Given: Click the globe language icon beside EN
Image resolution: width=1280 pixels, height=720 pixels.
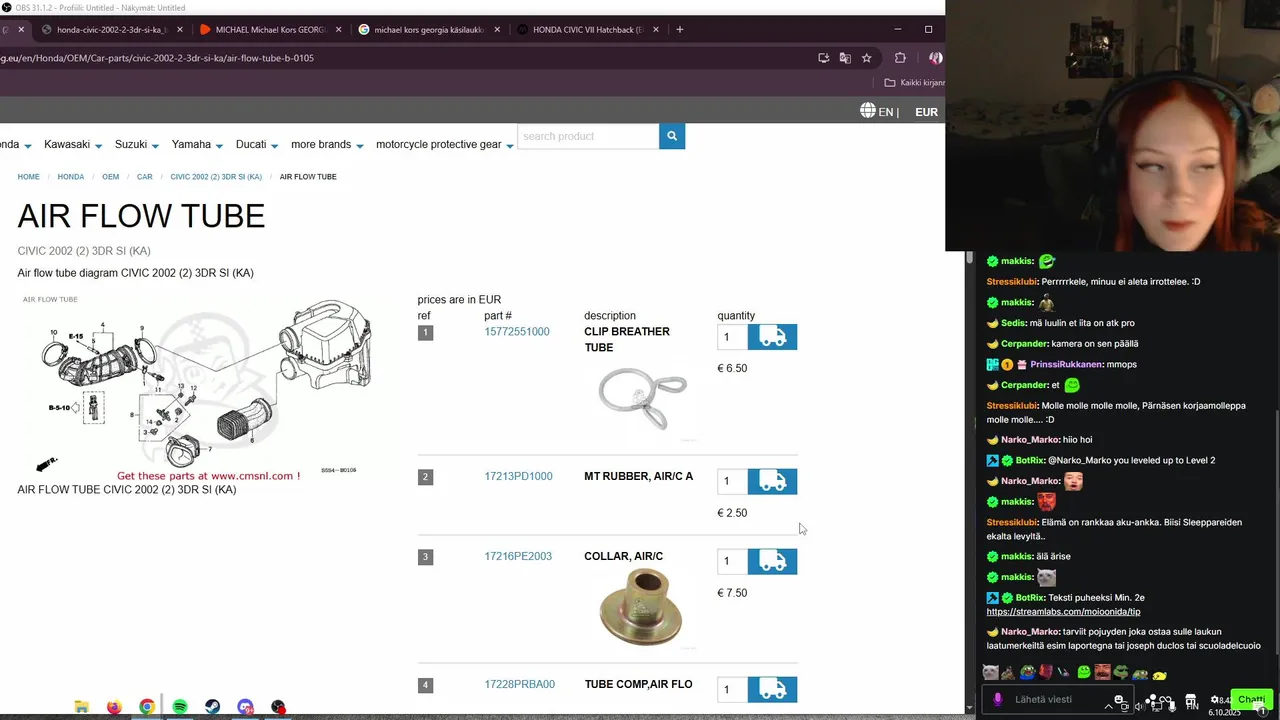Looking at the screenshot, I should [868, 111].
